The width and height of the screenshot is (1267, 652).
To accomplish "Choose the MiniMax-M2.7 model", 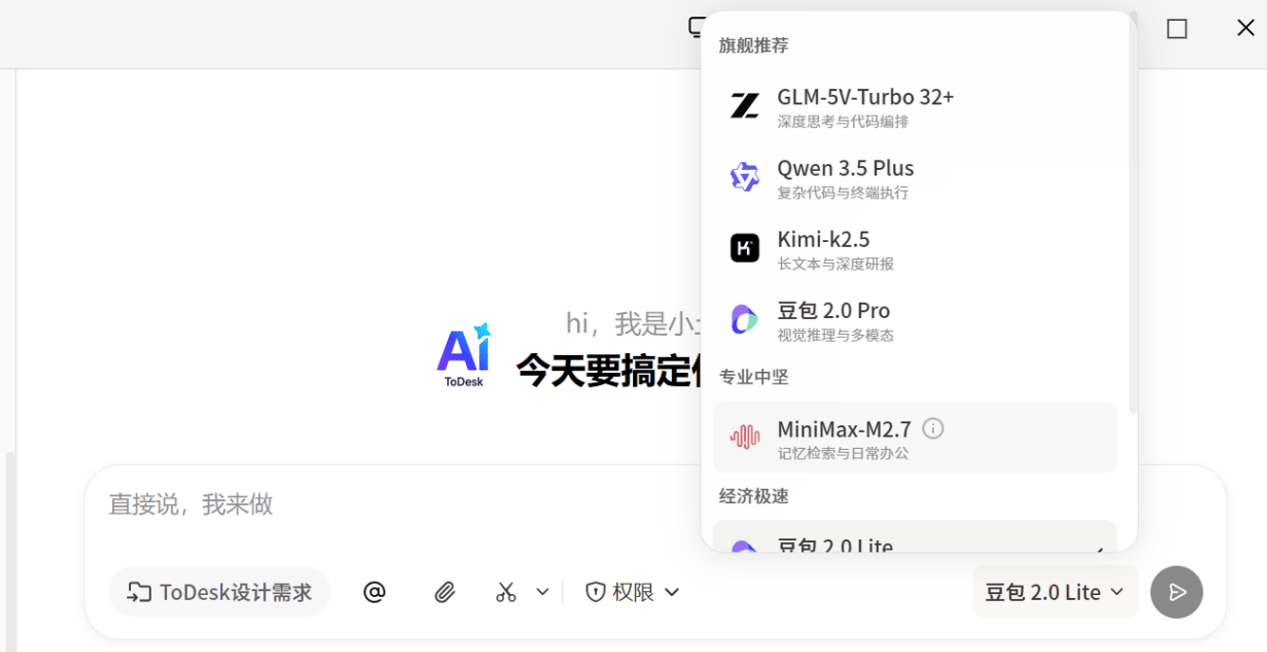I will click(914, 438).
